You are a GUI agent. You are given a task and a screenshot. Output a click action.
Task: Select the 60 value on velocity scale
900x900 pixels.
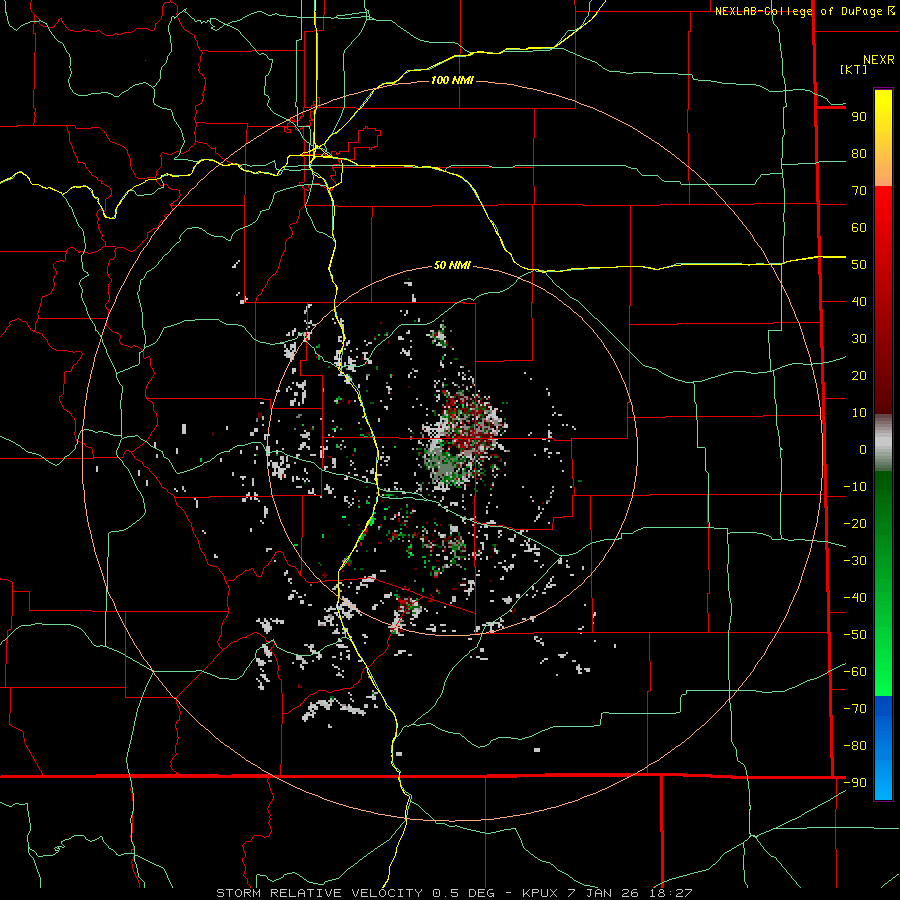859,228
